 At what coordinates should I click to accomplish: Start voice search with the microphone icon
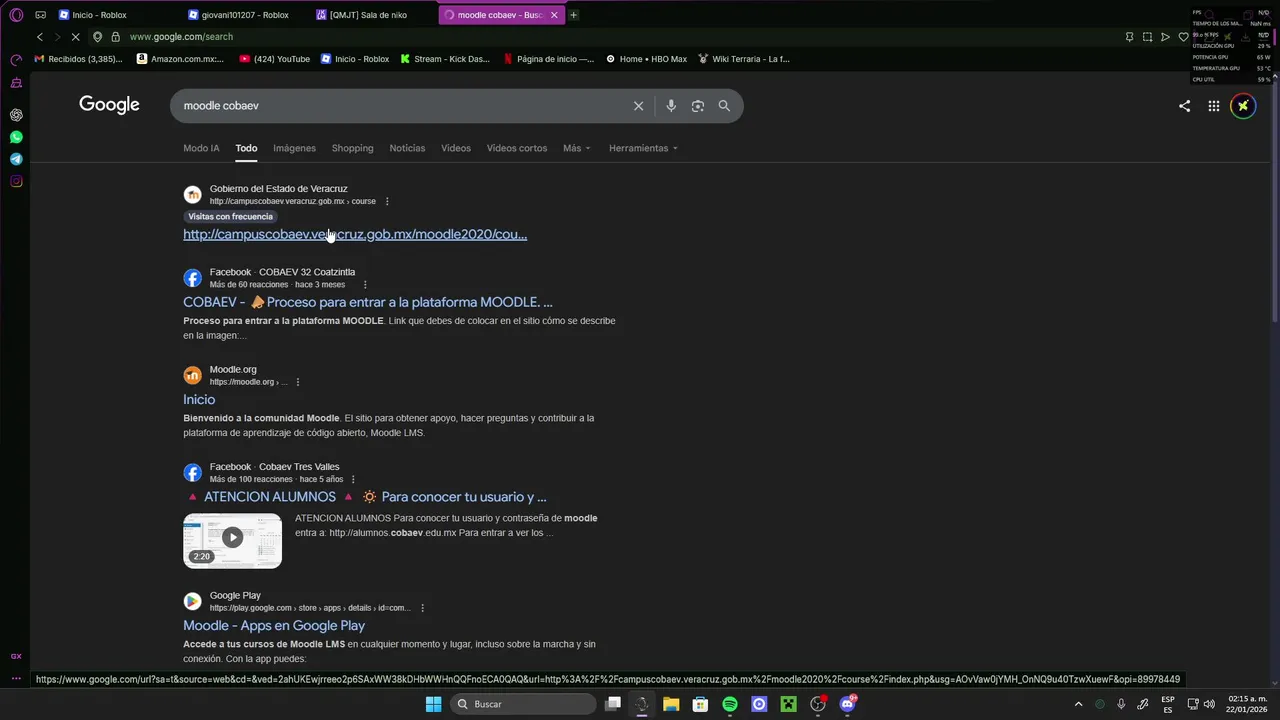tap(671, 106)
